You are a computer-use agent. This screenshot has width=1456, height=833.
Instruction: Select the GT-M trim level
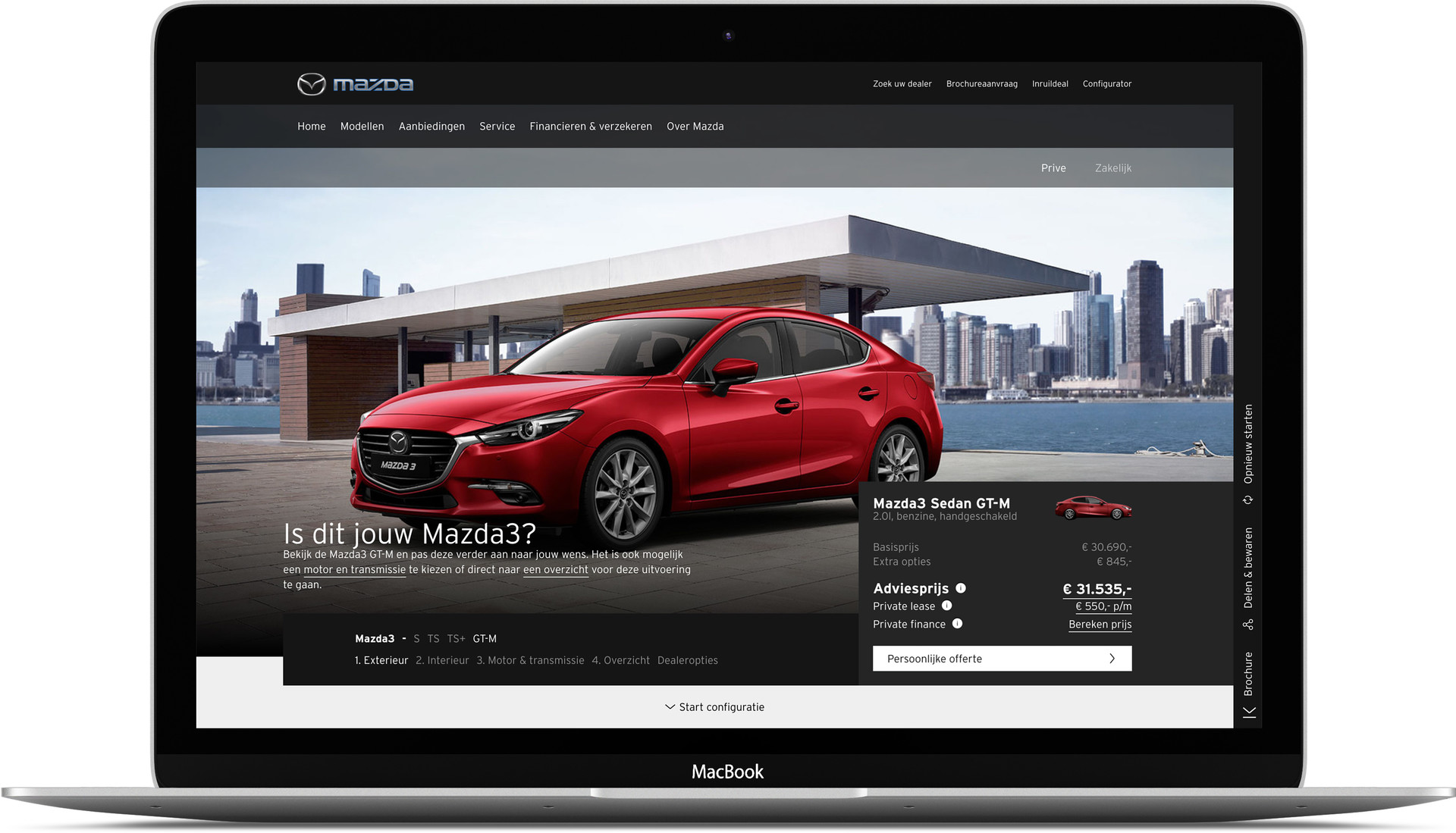coord(485,639)
